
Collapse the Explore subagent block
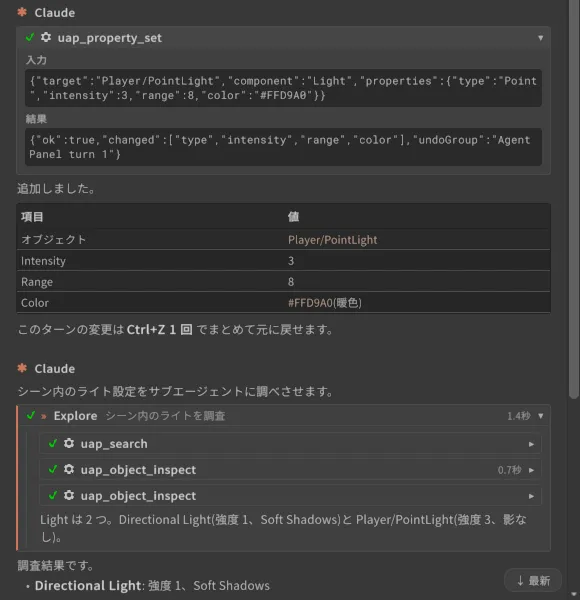point(540,416)
